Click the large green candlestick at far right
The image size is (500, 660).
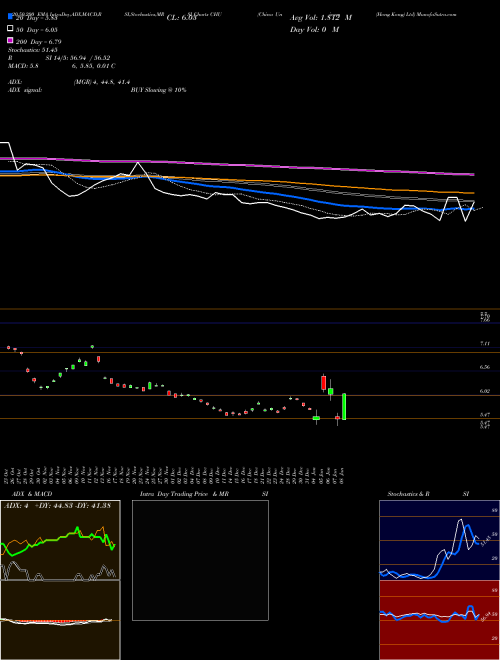[x=344, y=407]
